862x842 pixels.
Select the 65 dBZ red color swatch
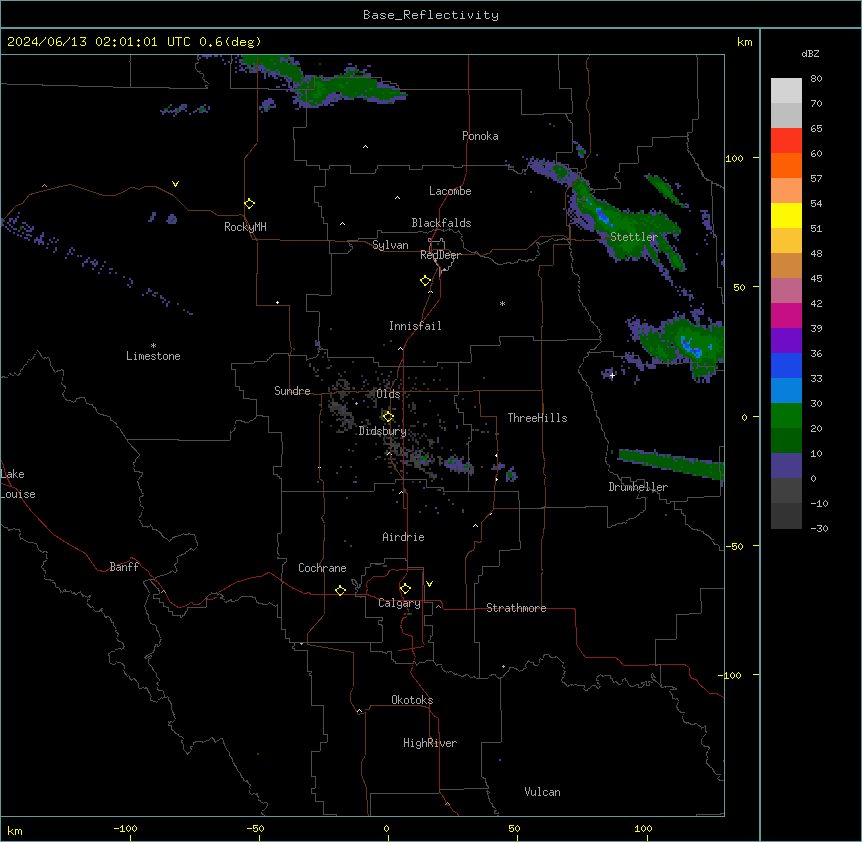click(786, 140)
